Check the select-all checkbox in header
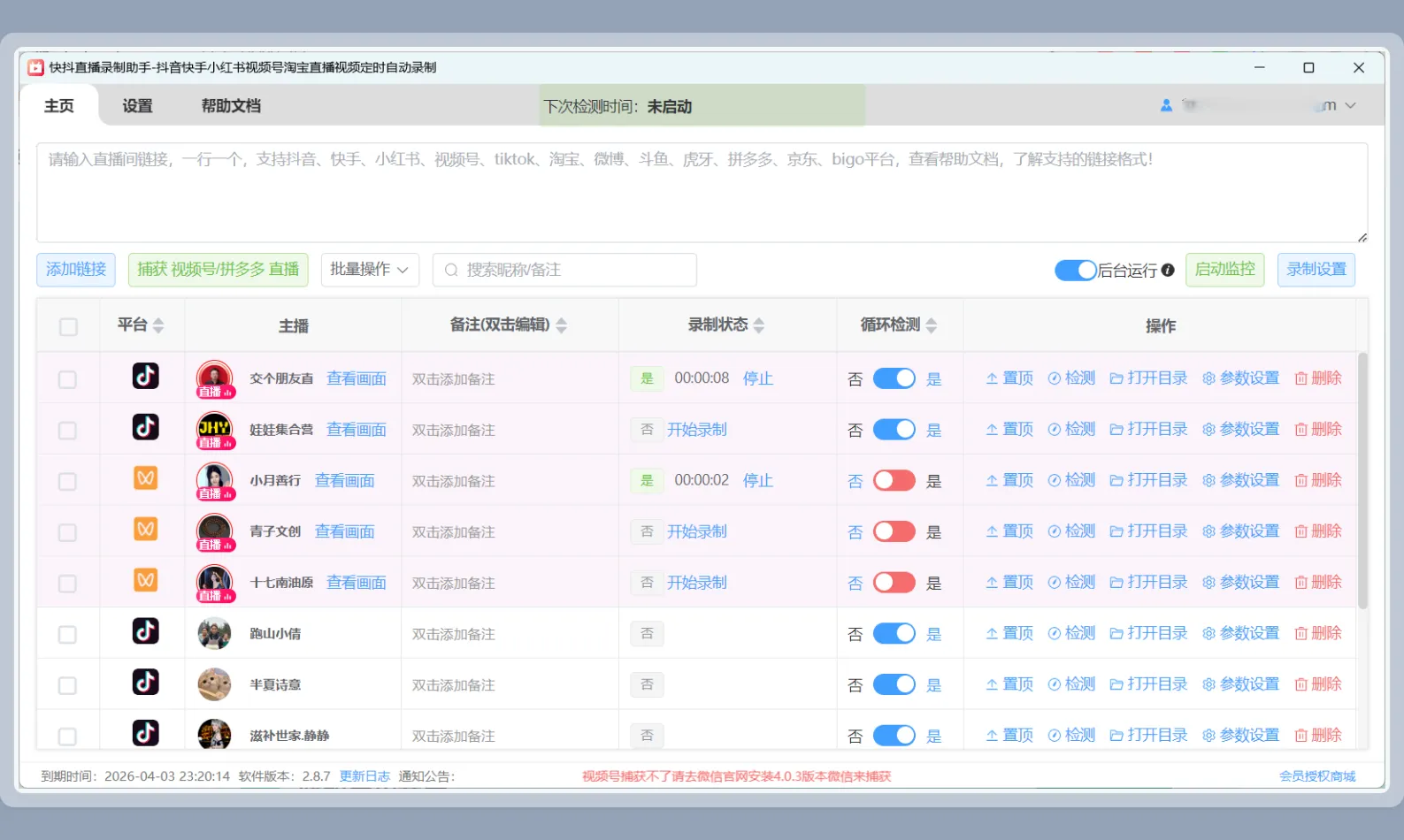 tap(68, 326)
